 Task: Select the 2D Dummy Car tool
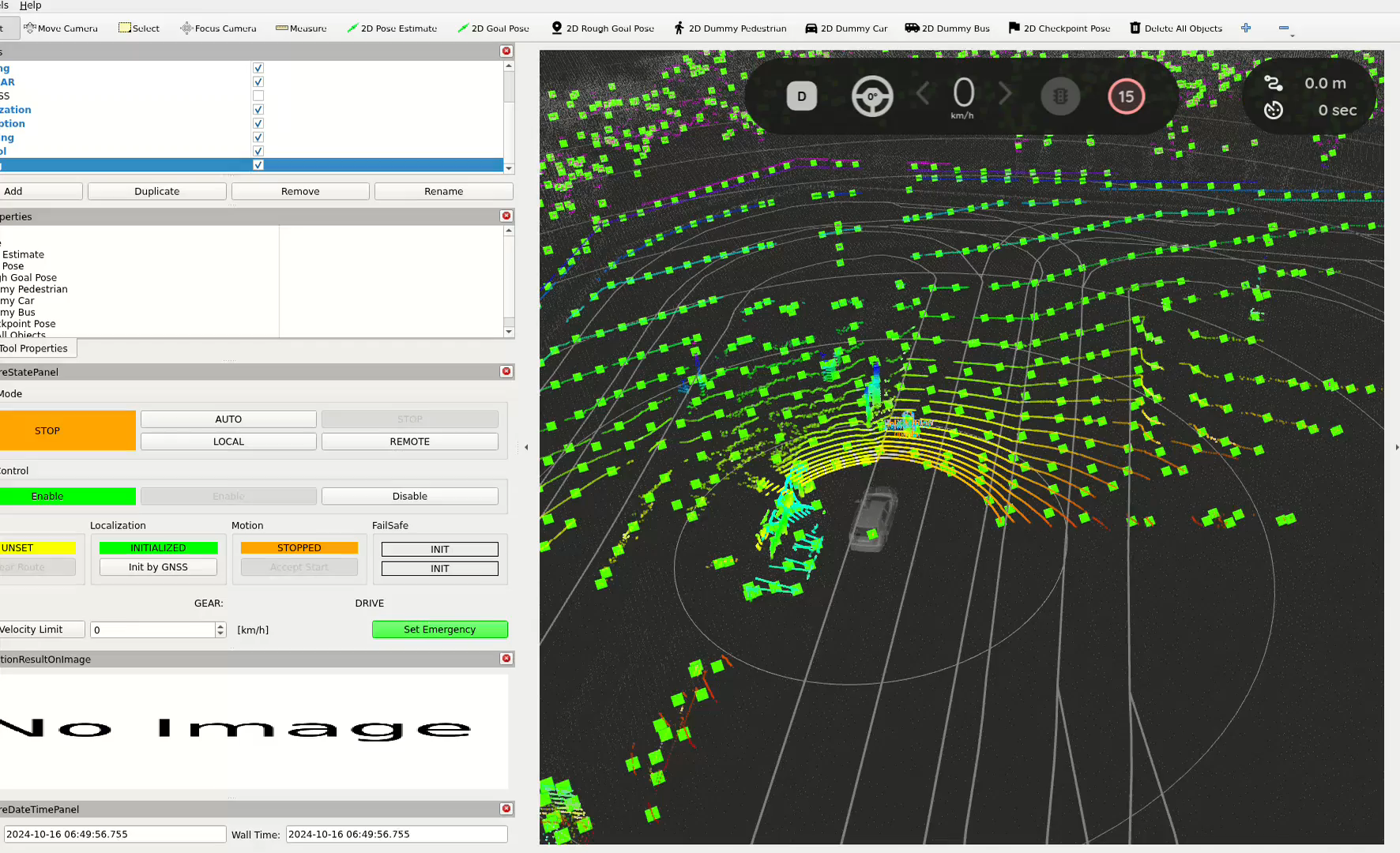pyautogui.click(x=845, y=28)
